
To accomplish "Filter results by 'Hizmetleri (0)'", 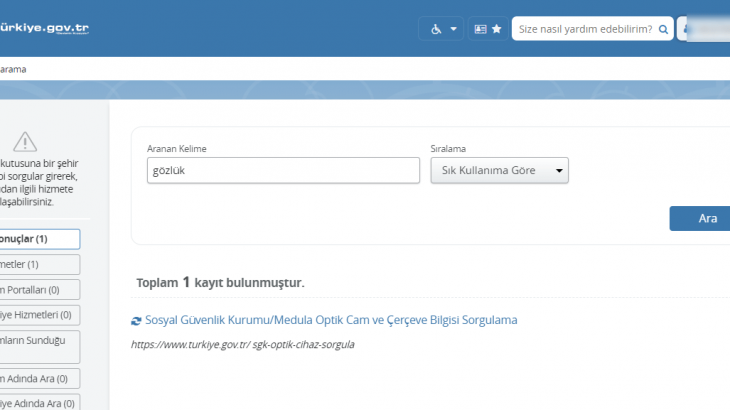I will click(x=38, y=315).
